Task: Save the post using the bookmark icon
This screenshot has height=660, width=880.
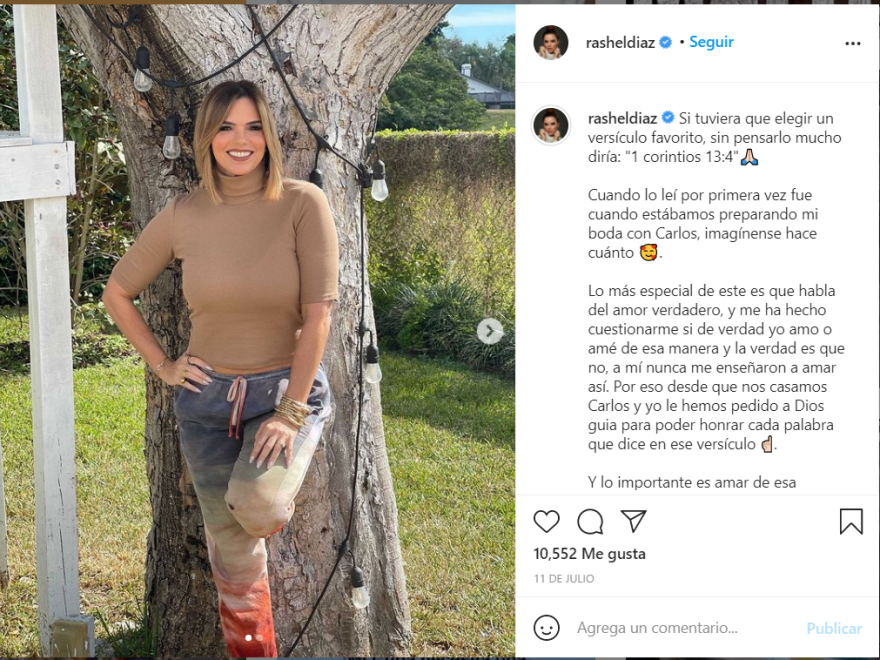Action: 851,521
